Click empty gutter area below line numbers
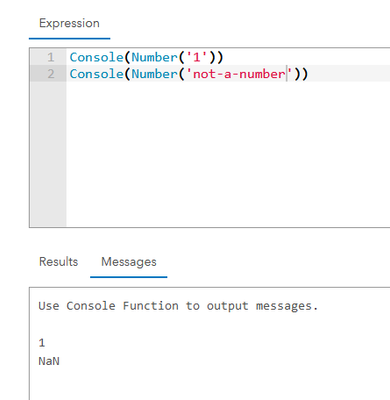Image resolution: width=390 pixels, height=400 pixels. coord(48,153)
